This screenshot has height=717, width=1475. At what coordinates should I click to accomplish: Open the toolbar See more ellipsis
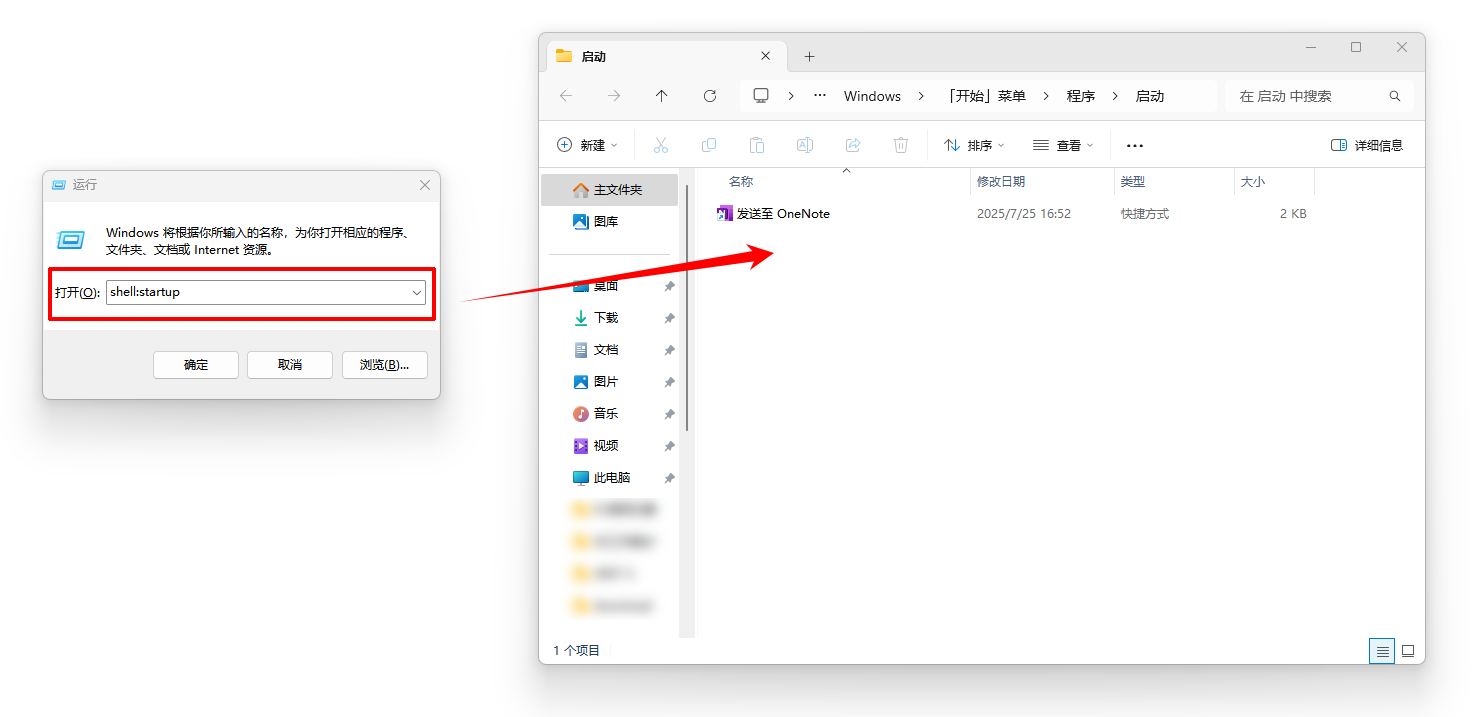click(1135, 146)
